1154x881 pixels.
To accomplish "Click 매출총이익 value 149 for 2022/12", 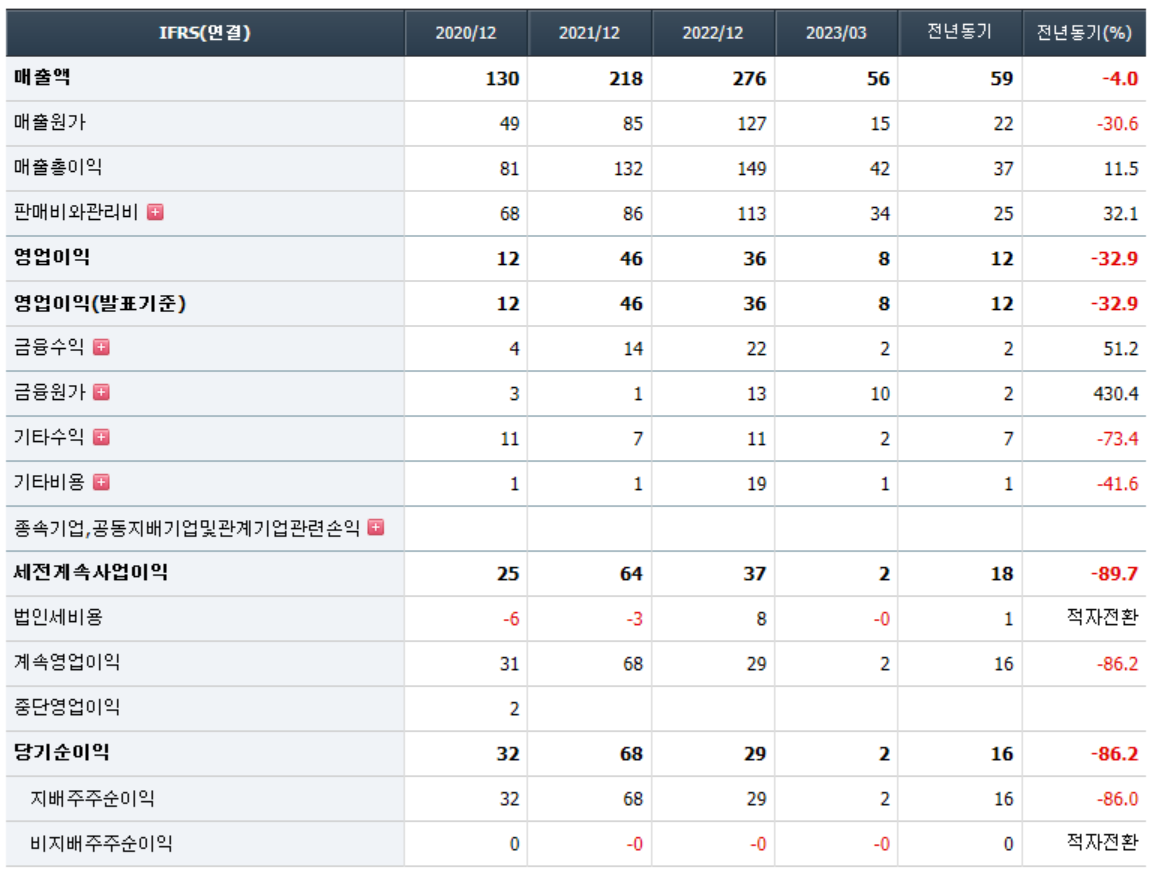I will point(751,169).
